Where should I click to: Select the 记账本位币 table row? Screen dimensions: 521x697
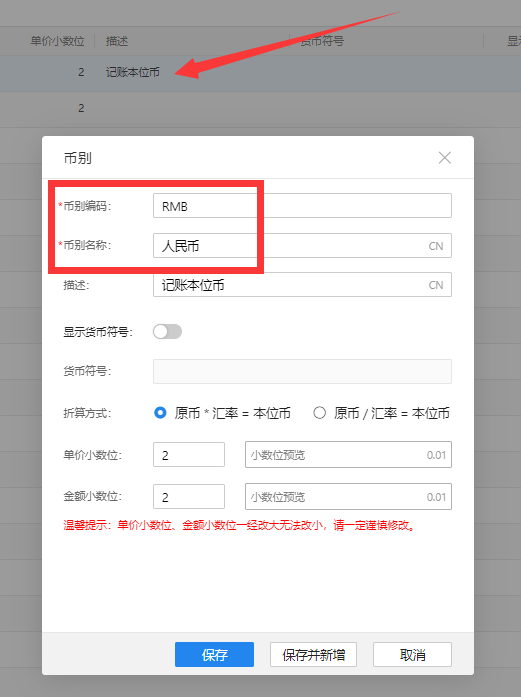260,72
